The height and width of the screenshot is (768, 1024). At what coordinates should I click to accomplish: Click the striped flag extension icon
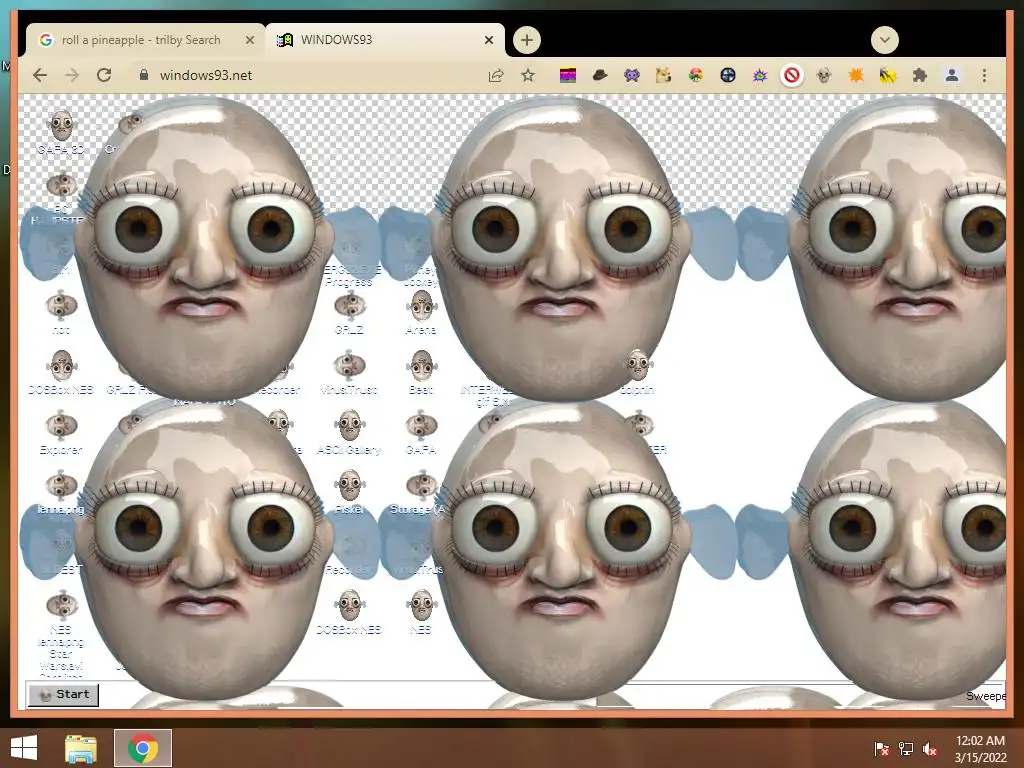[x=568, y=75]
